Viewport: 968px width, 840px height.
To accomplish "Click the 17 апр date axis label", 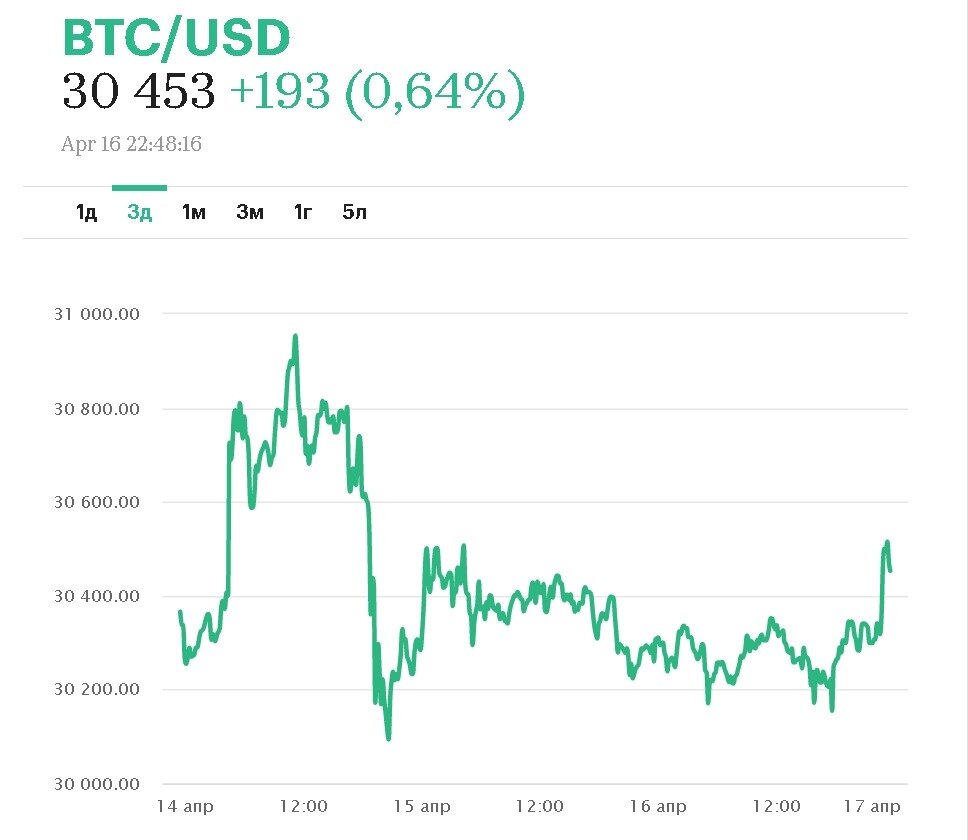I will [872, 806].
